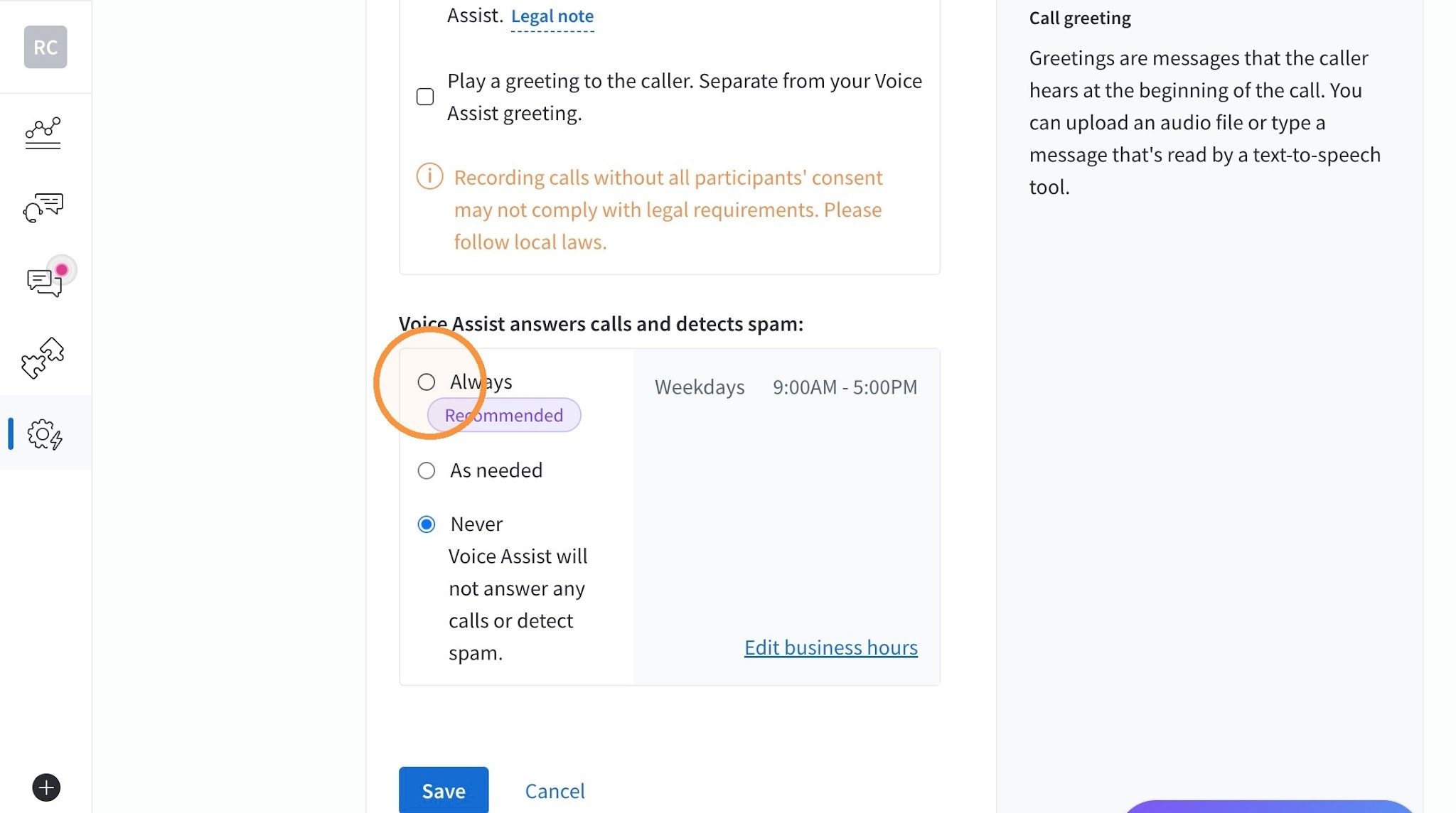Click the RC account avatar
This screenshot has width=1456, height=813.
(x=45, y=47)
